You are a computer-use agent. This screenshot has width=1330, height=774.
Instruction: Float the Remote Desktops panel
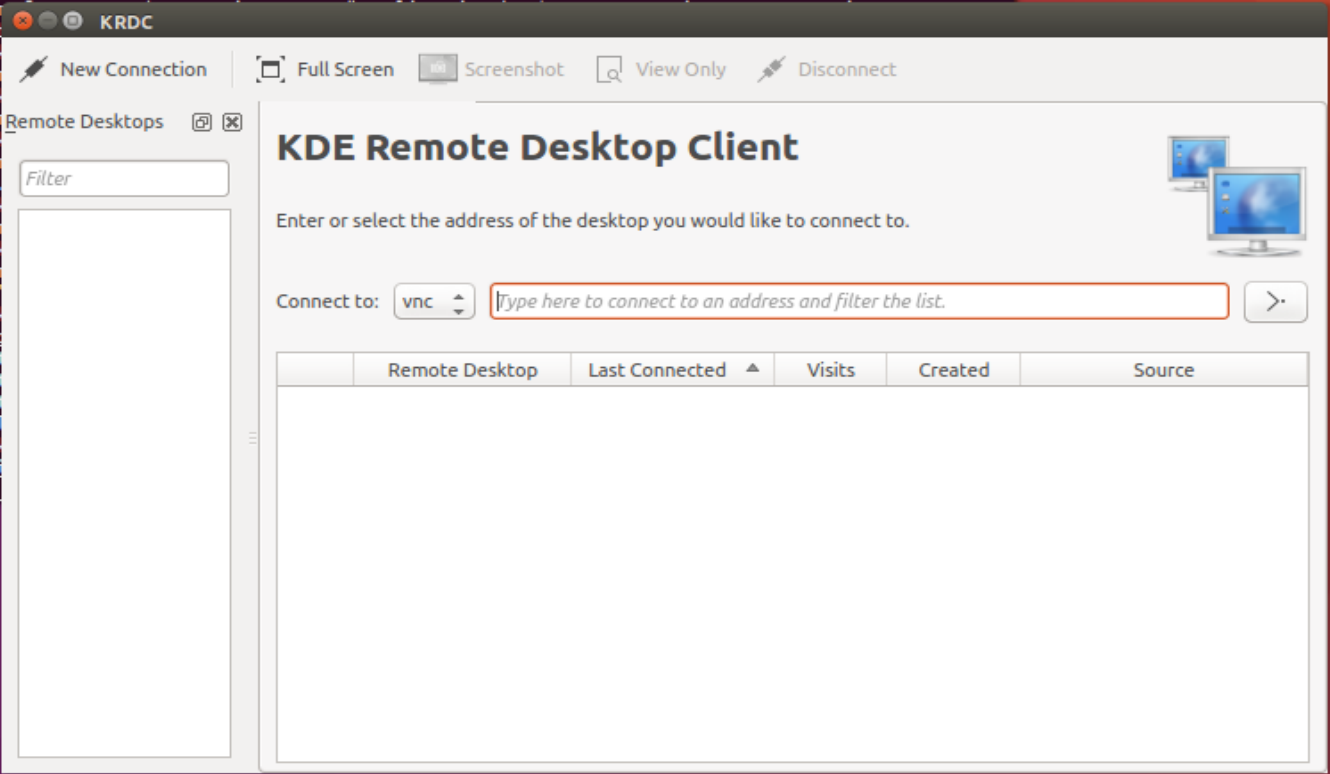coord(202,122)
